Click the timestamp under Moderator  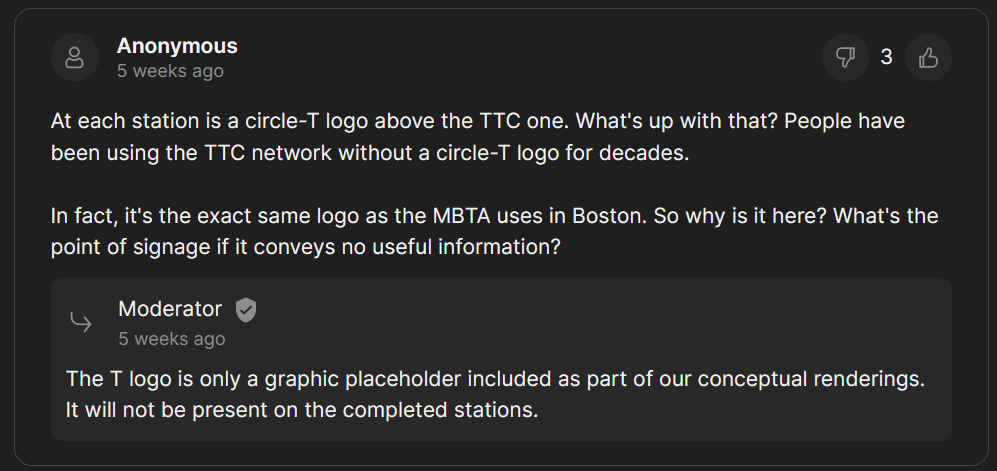(171, 339)
